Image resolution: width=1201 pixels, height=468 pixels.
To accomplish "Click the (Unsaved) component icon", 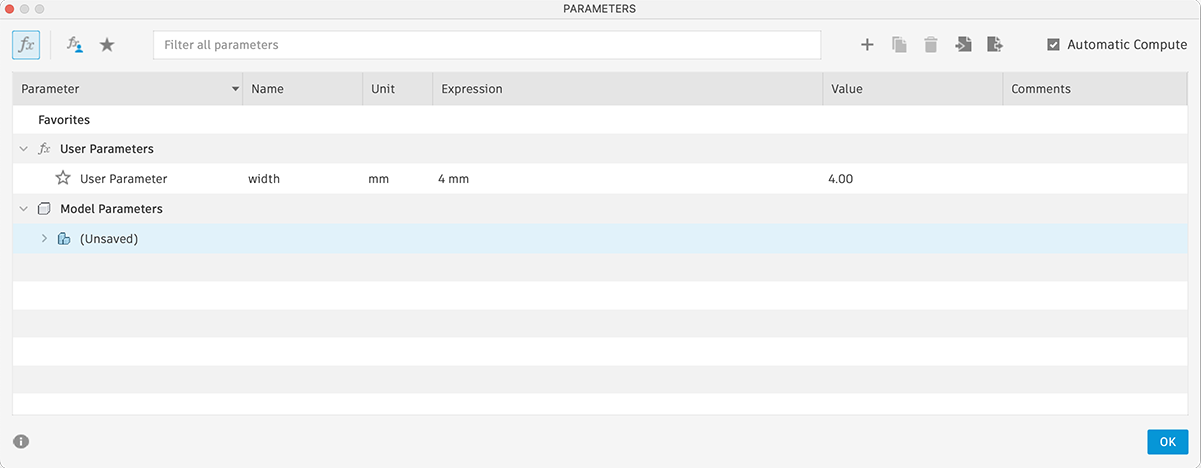I will pos(64,239).
